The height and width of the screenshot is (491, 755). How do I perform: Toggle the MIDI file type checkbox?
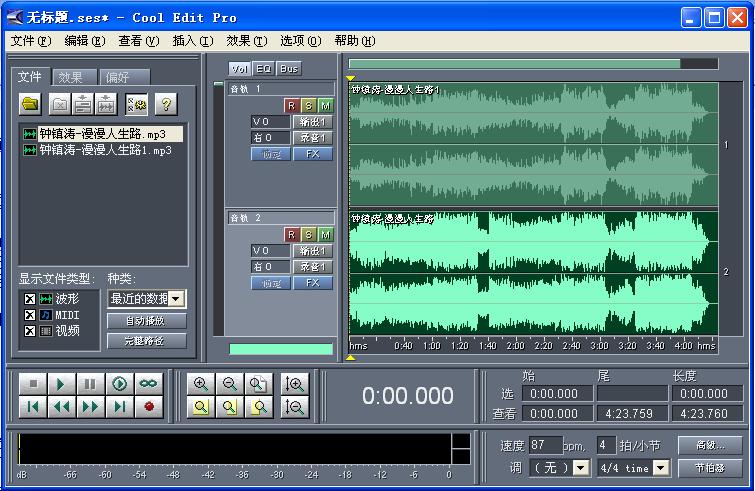(x=29, y=315)
